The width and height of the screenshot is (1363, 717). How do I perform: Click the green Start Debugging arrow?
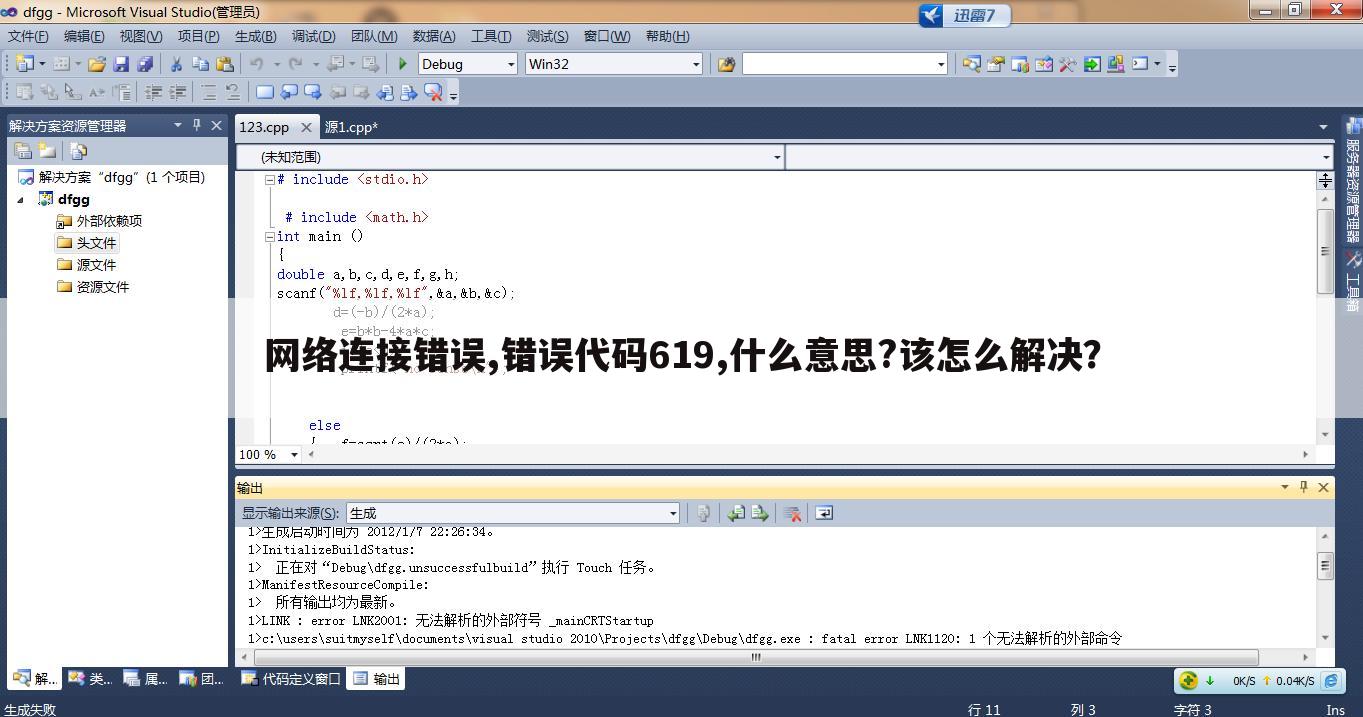pos(403,64)
